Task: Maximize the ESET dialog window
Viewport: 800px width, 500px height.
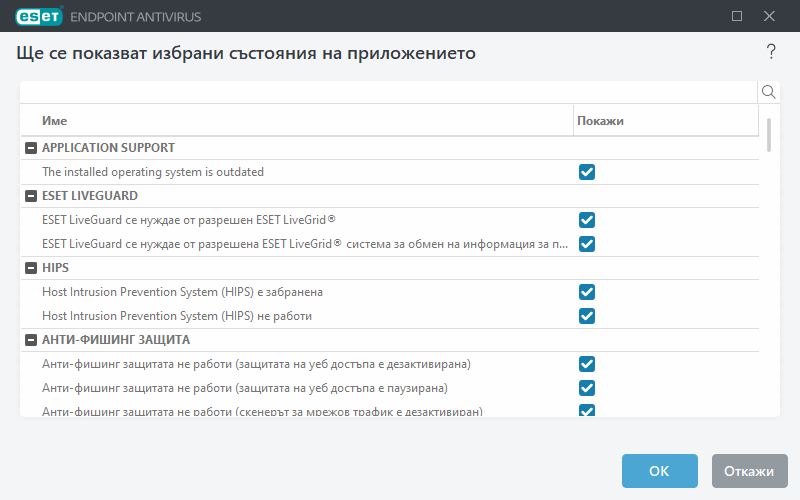Action: click(x=737, y=16)
